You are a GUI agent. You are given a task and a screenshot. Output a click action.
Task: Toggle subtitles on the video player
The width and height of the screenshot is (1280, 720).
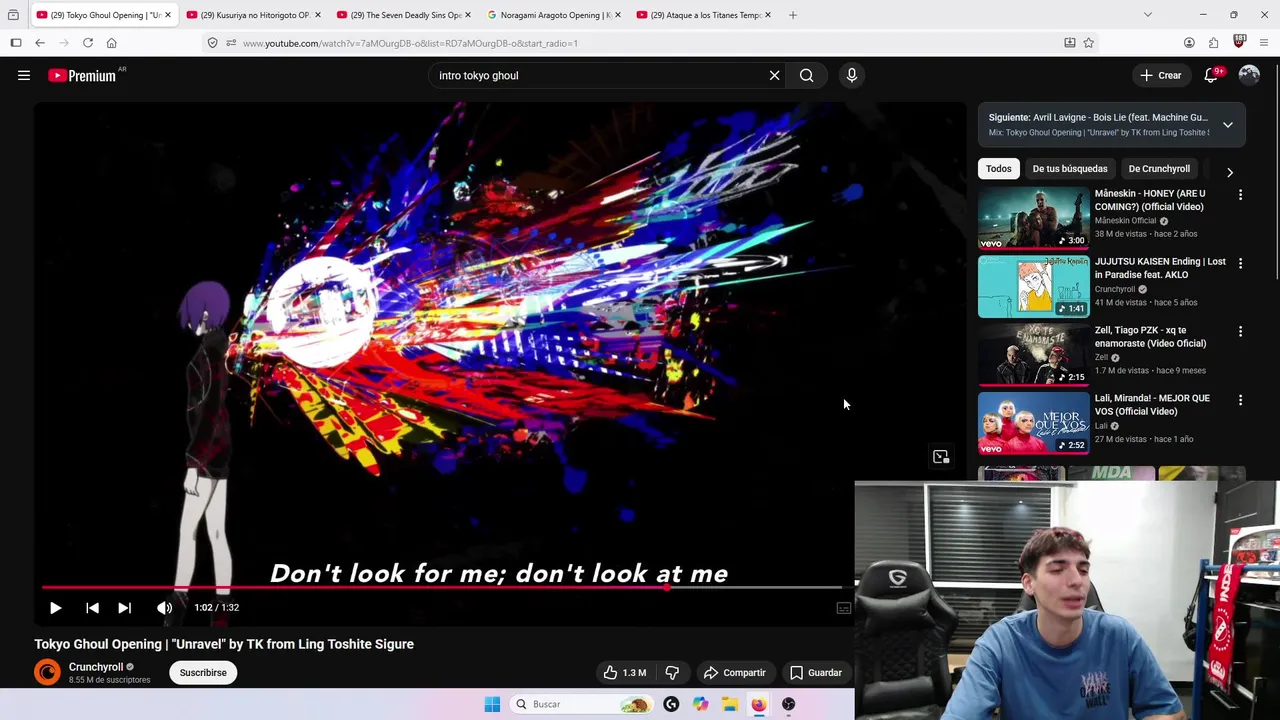point(843,607)
